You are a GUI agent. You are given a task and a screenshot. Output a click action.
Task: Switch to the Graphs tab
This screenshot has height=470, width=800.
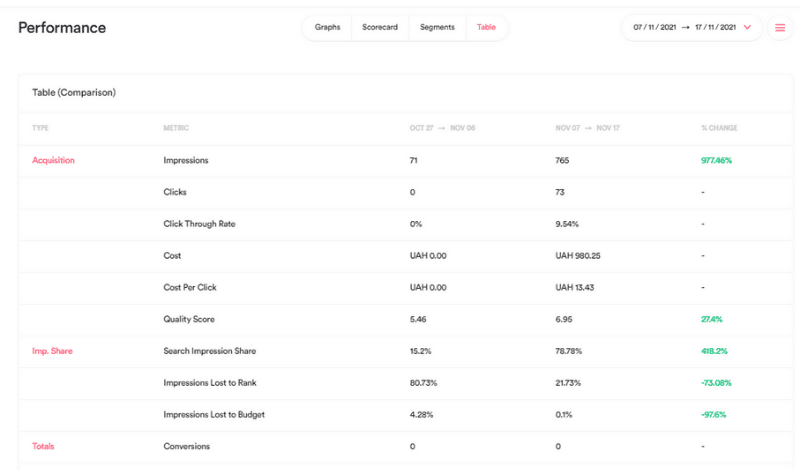click(327, 28)
